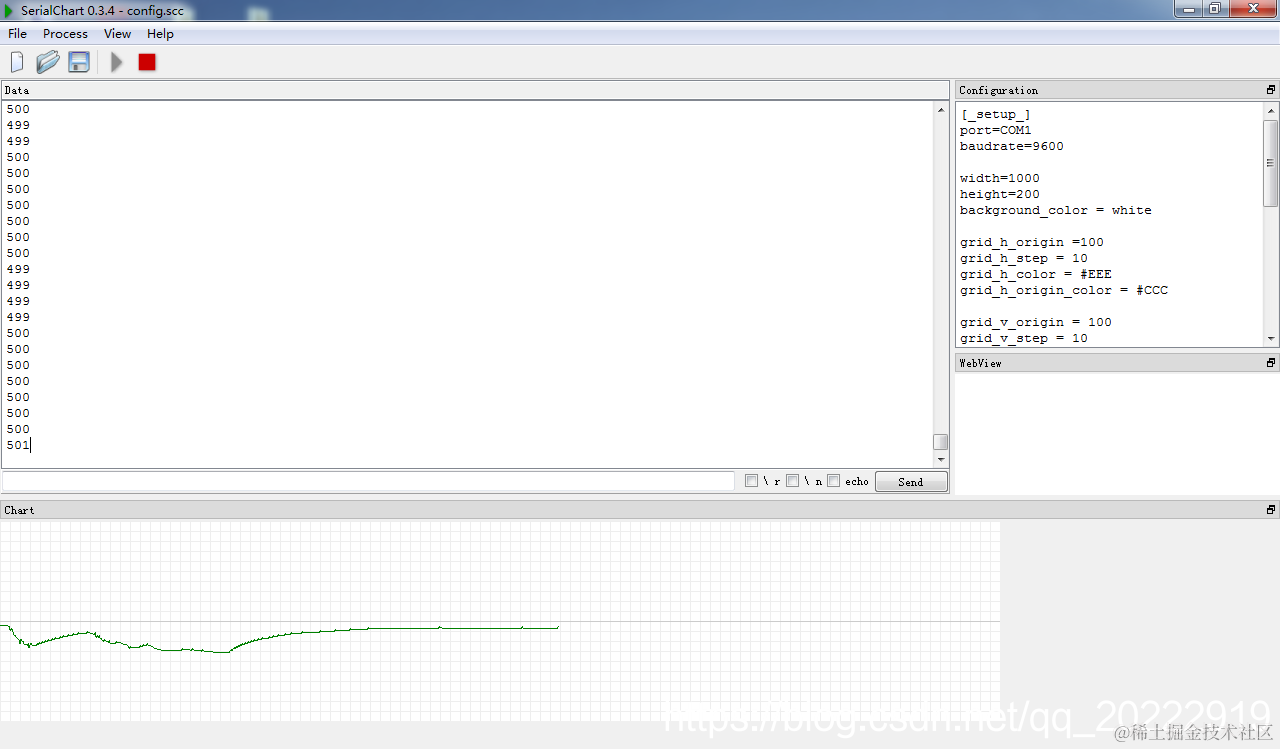Viewport: 1280px width, 749px height.
Task: Click the [_setup_] section header line
Action: pyautogui.click(x=996, y=114)
